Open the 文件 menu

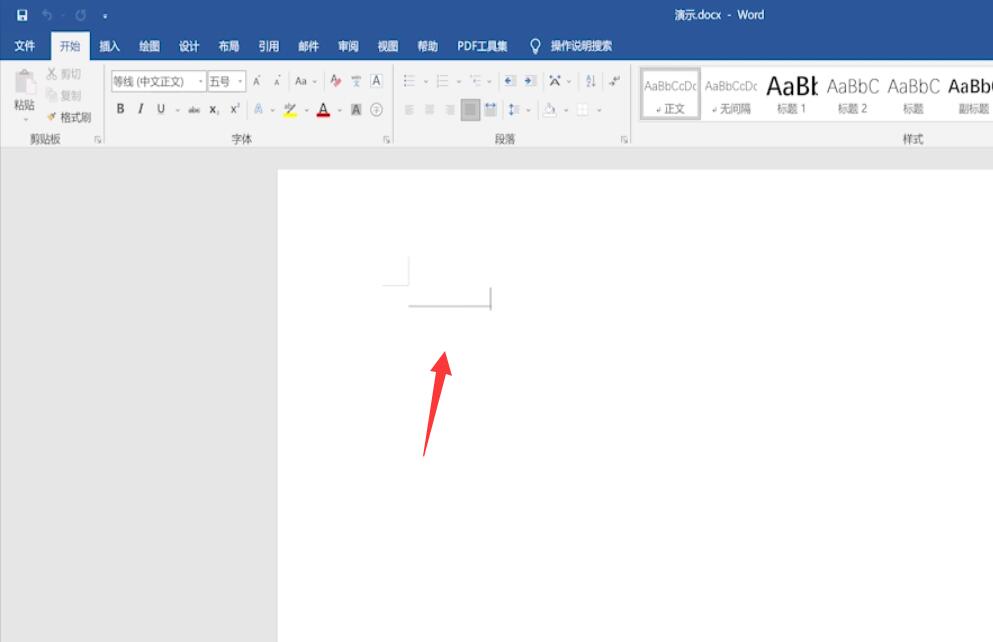tap(25, 46)
